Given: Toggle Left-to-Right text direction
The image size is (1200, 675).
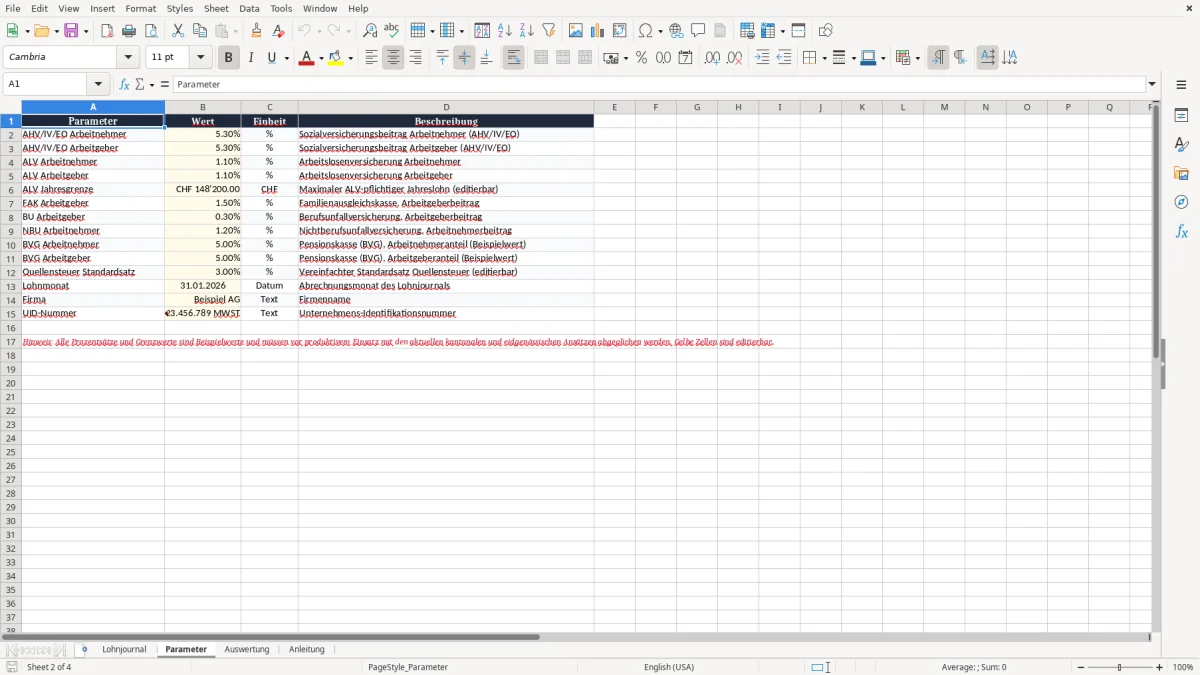Looking at the screenshot, I should coord(938,58).
